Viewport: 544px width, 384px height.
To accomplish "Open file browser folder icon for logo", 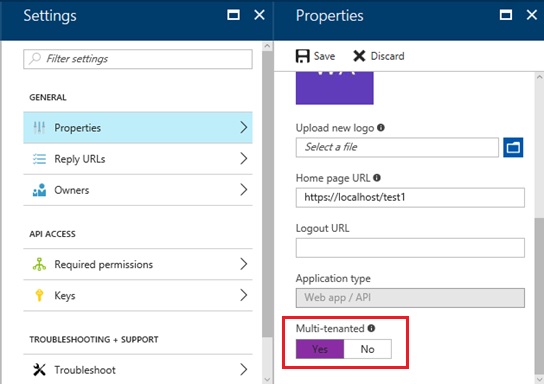I will [513, 147].
